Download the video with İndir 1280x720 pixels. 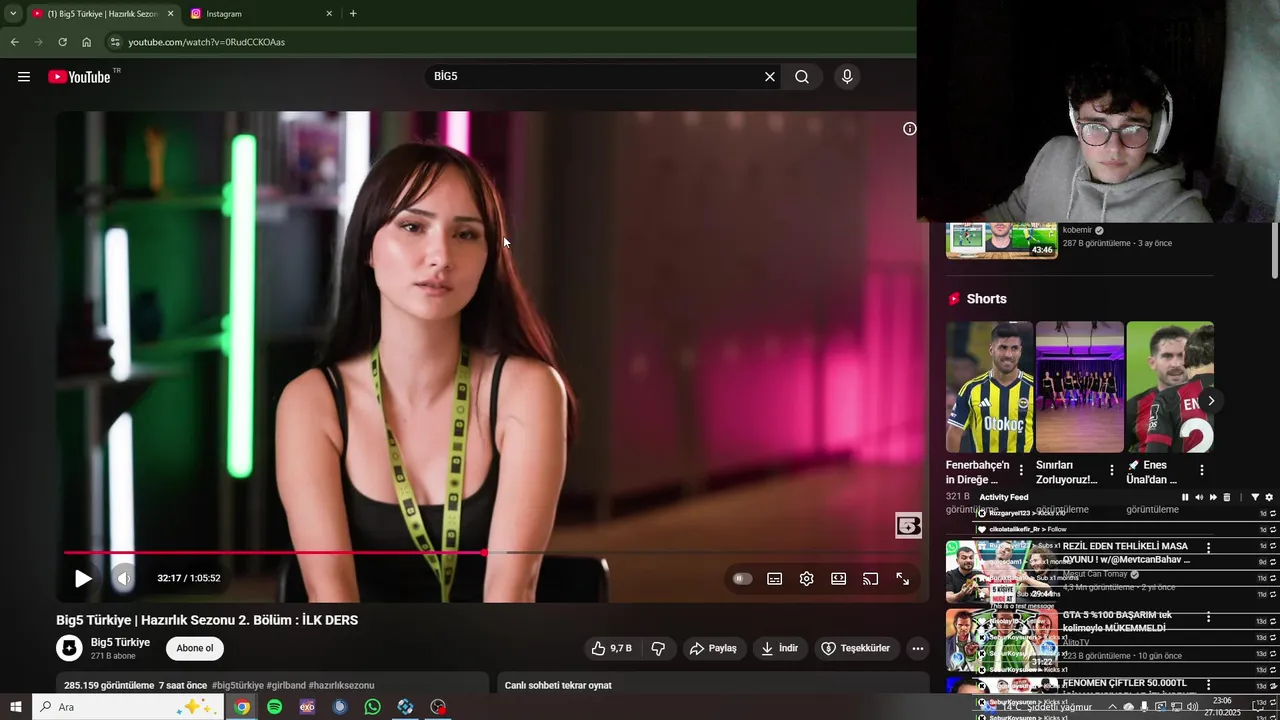tap(779, 648)
